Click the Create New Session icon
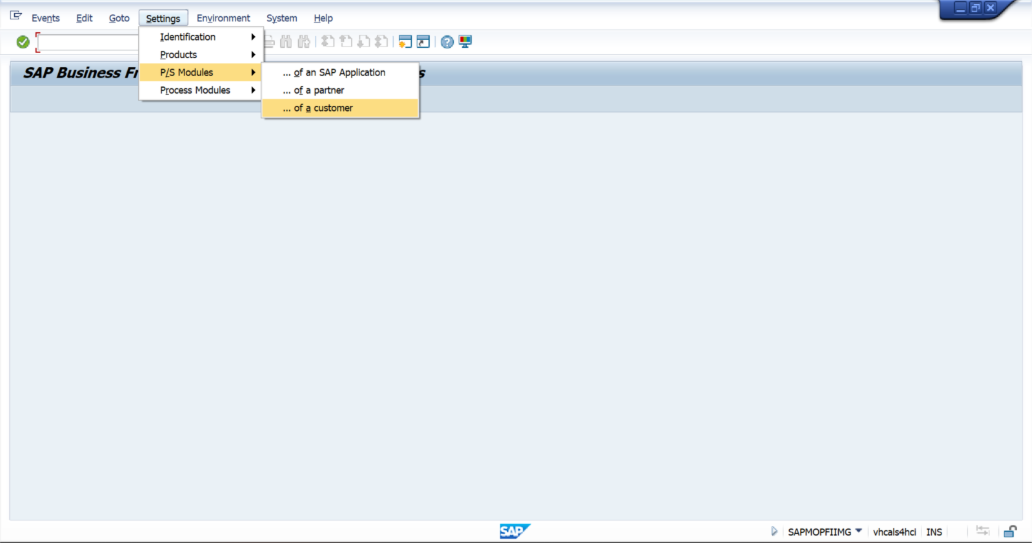 click(405, 42)
